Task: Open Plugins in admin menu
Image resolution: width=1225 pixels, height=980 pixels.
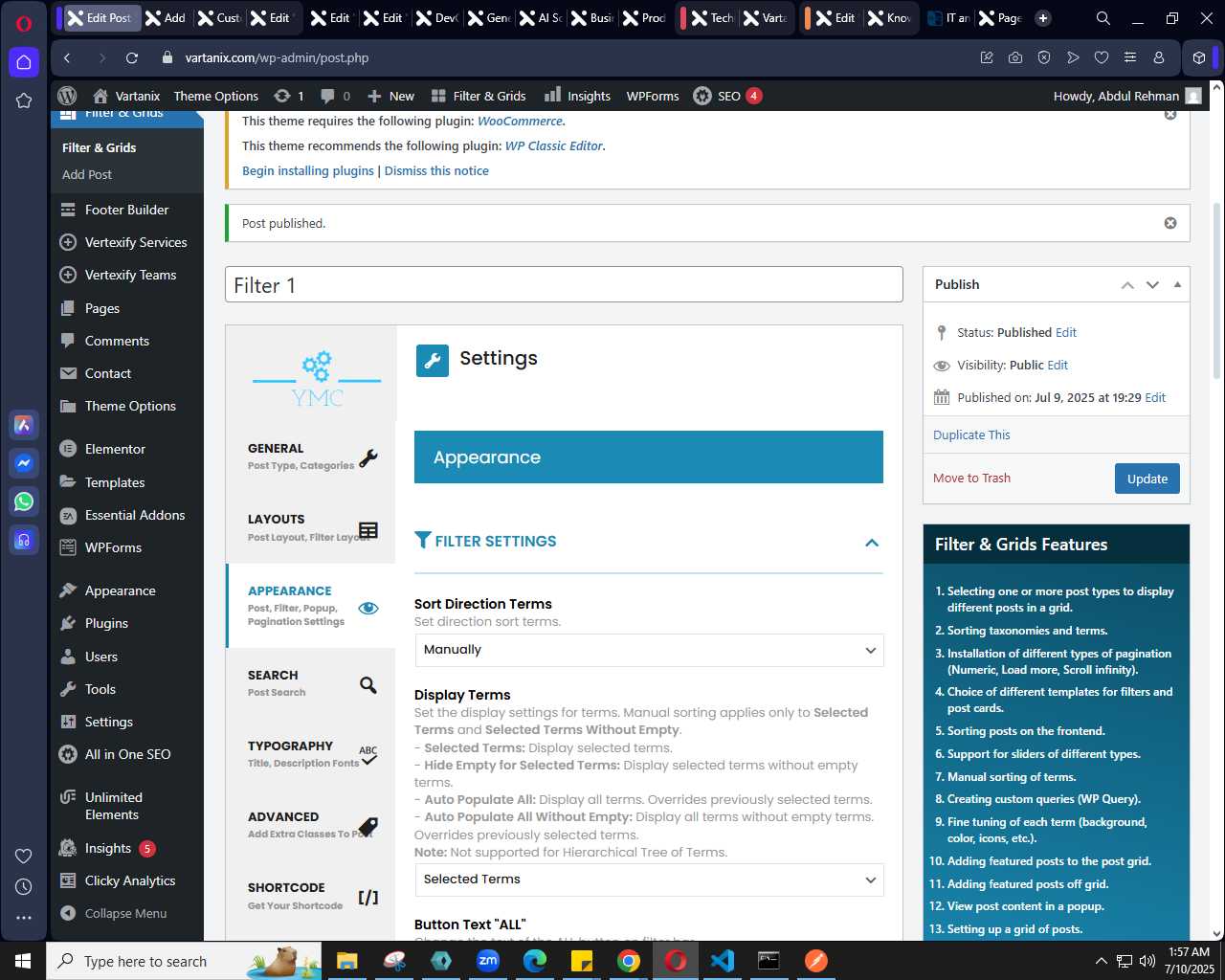Action: 126,623
